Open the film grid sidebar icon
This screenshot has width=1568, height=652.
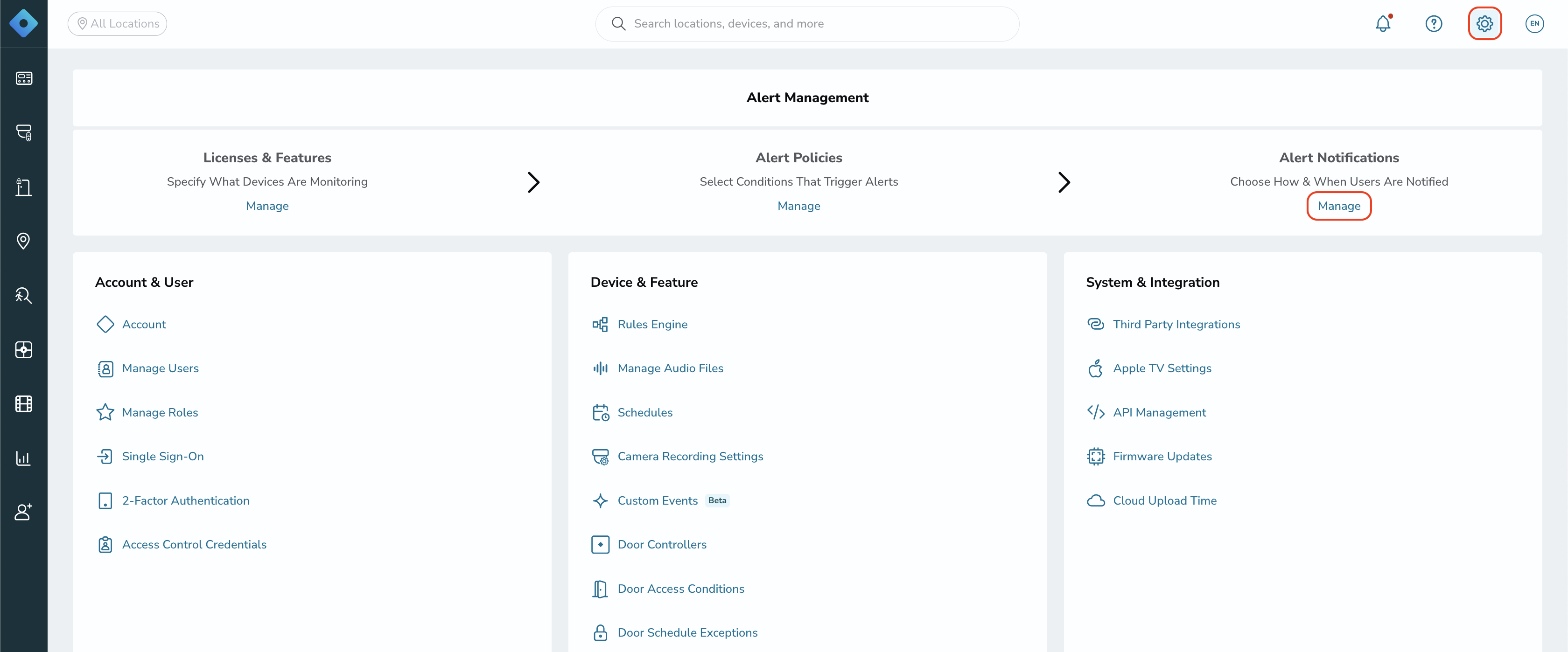(x=24, y=404)
